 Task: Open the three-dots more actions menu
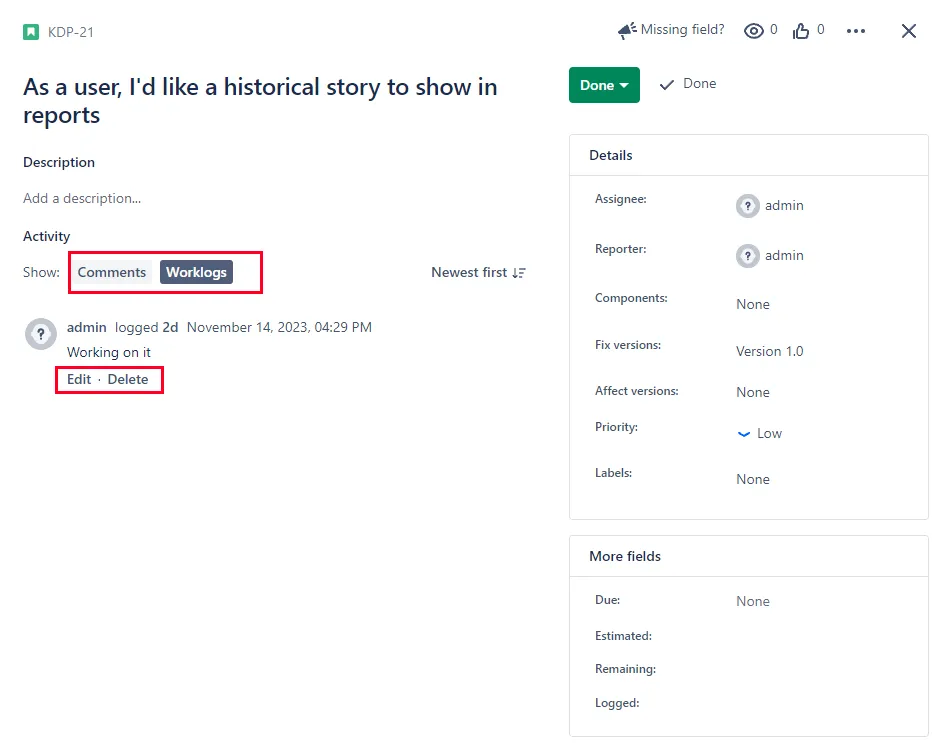[855, 31]
